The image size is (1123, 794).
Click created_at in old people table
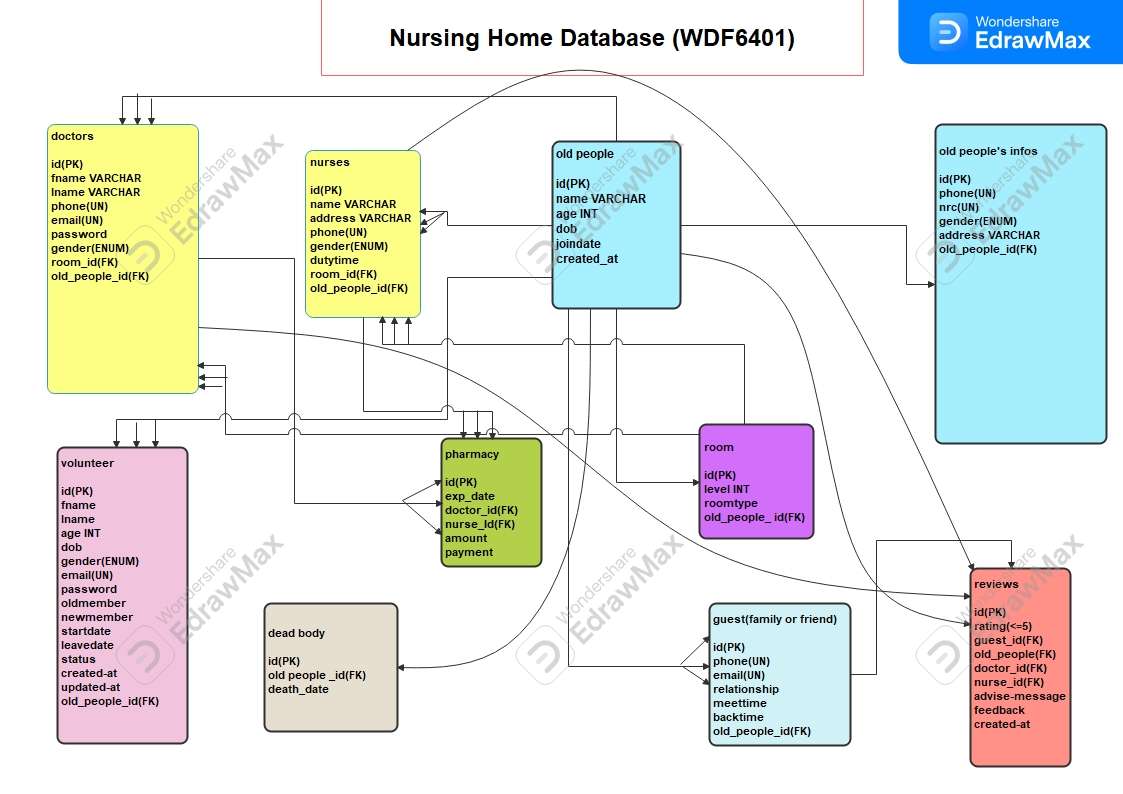pyautogui.click(x=587, y=259)
